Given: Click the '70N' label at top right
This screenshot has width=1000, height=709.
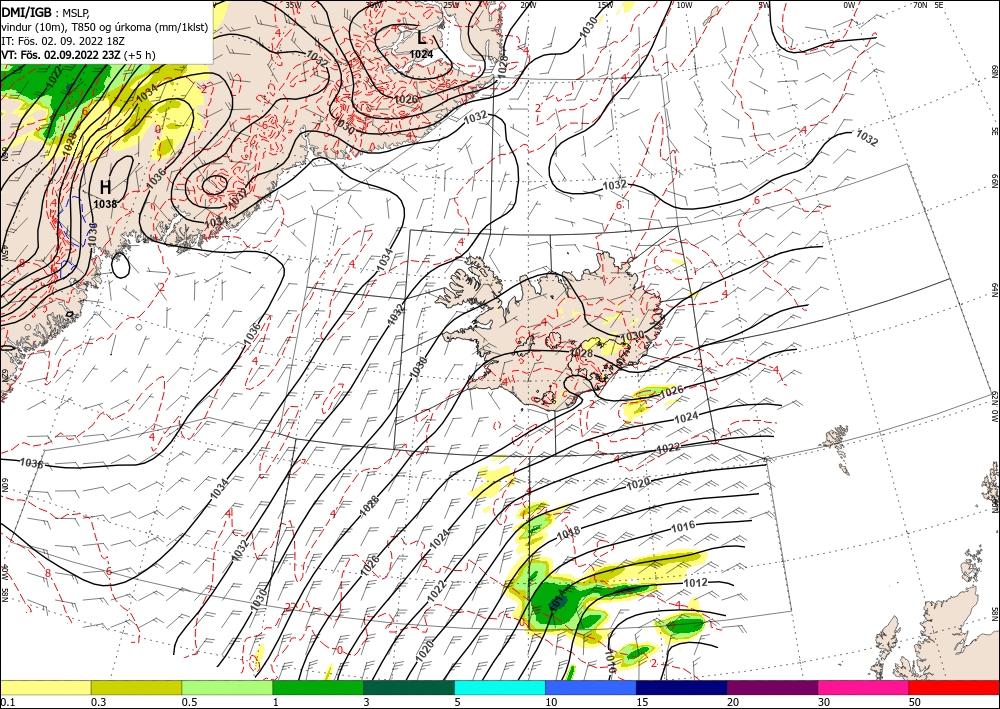Looking at the screenshot, I should (x=920, y=5).
